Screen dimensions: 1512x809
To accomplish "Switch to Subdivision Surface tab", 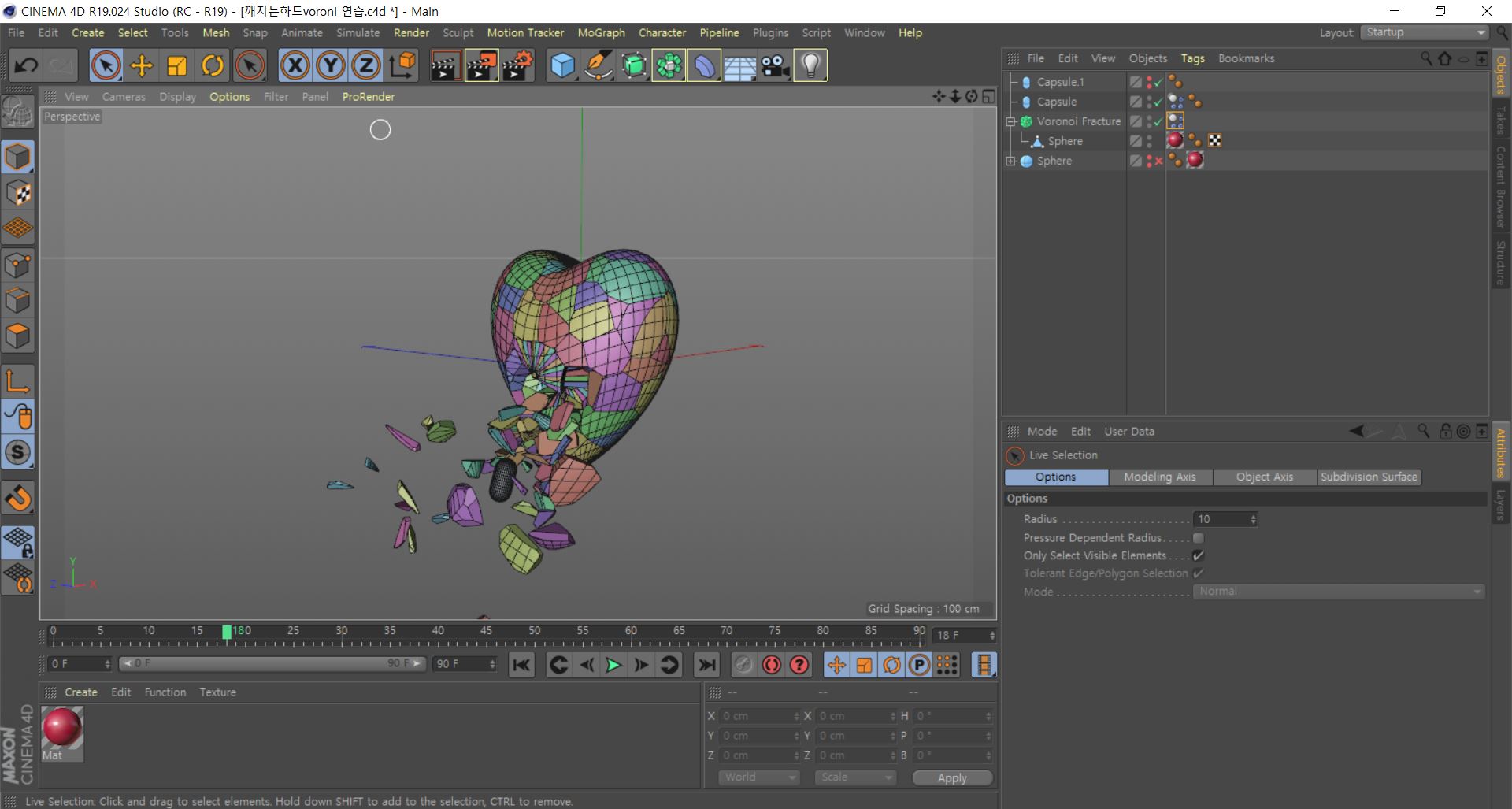I will (1369, 477).
